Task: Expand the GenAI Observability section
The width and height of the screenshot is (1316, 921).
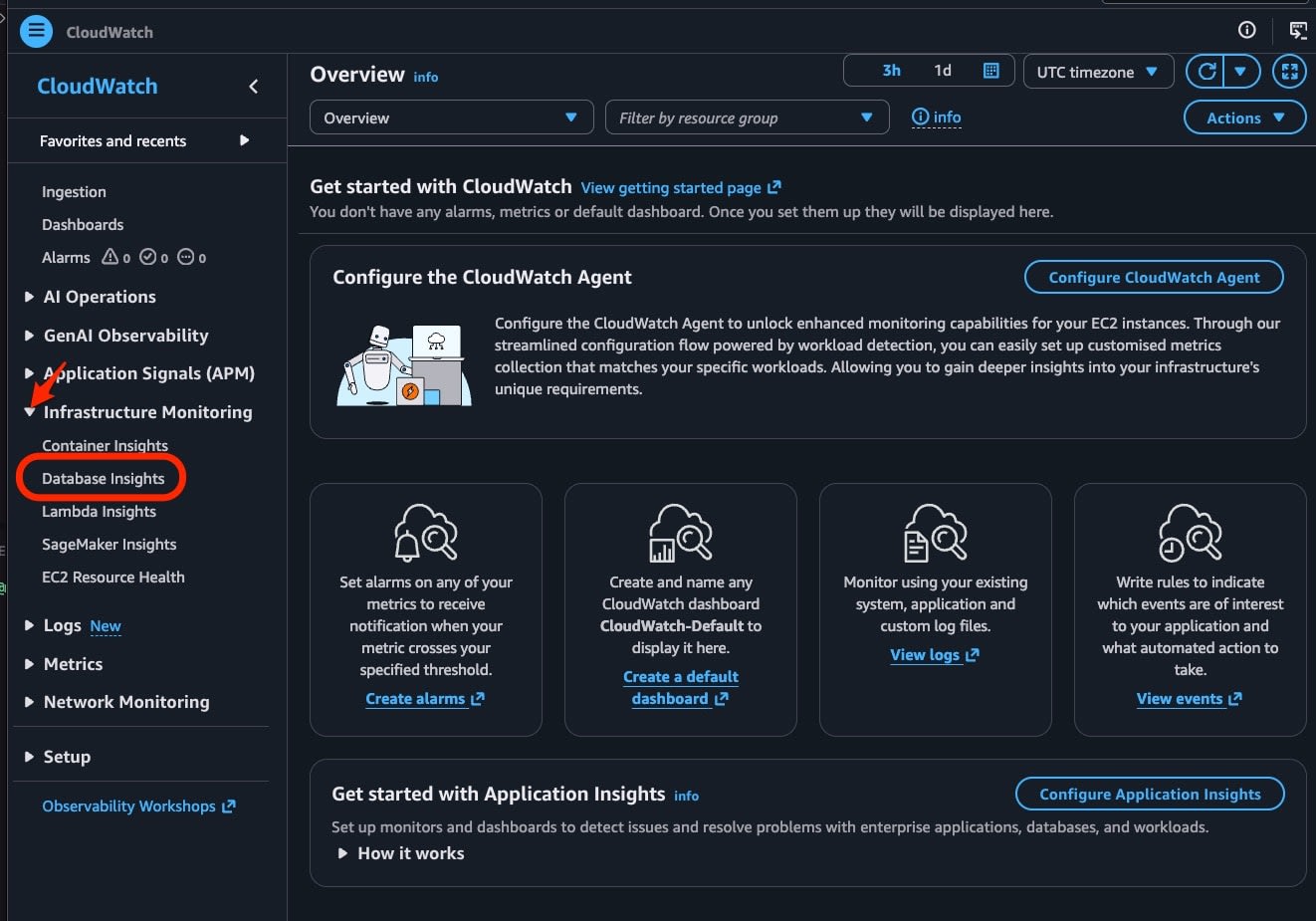Action: point(29,336)
